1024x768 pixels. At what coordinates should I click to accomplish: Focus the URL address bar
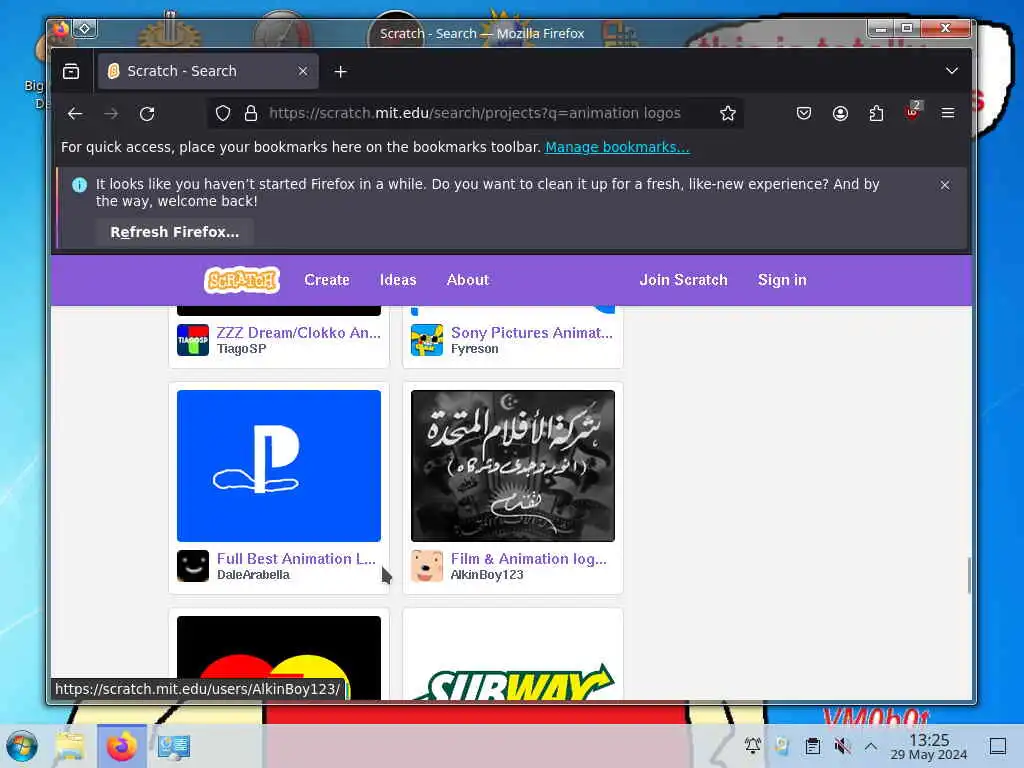475,114
